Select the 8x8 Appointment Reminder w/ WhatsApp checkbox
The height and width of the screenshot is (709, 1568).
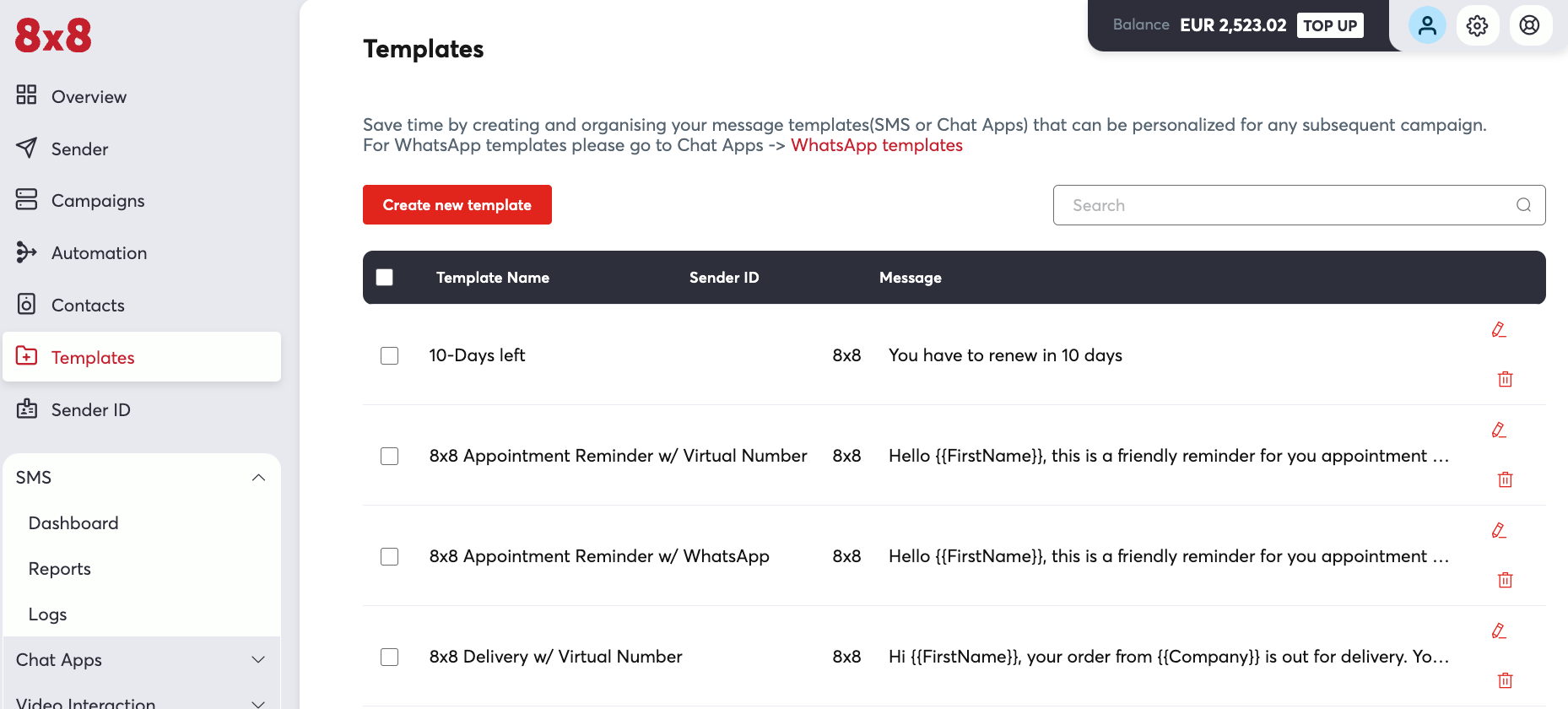point(389,556)
